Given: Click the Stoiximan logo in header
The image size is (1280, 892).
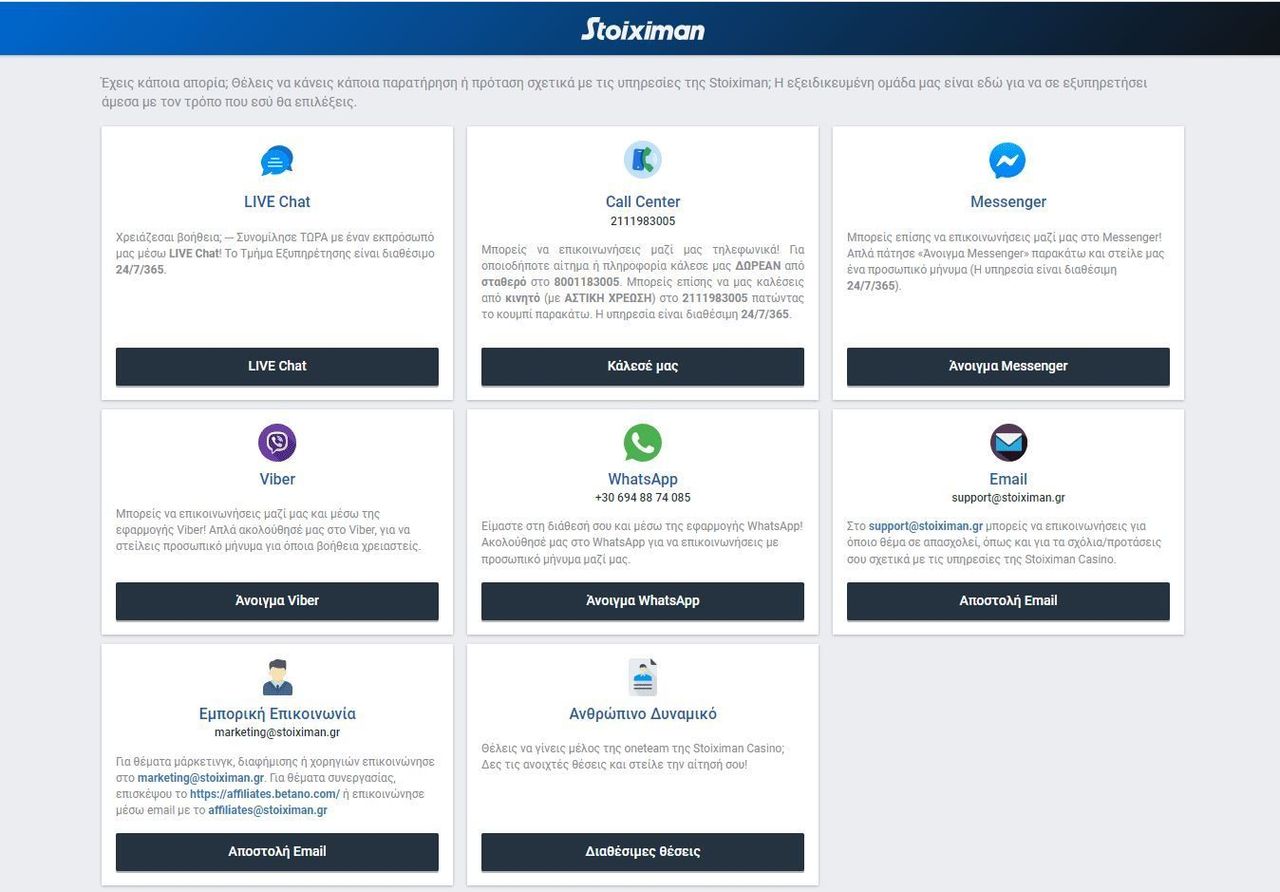Looking at the screenshot, I should (642, 29).
